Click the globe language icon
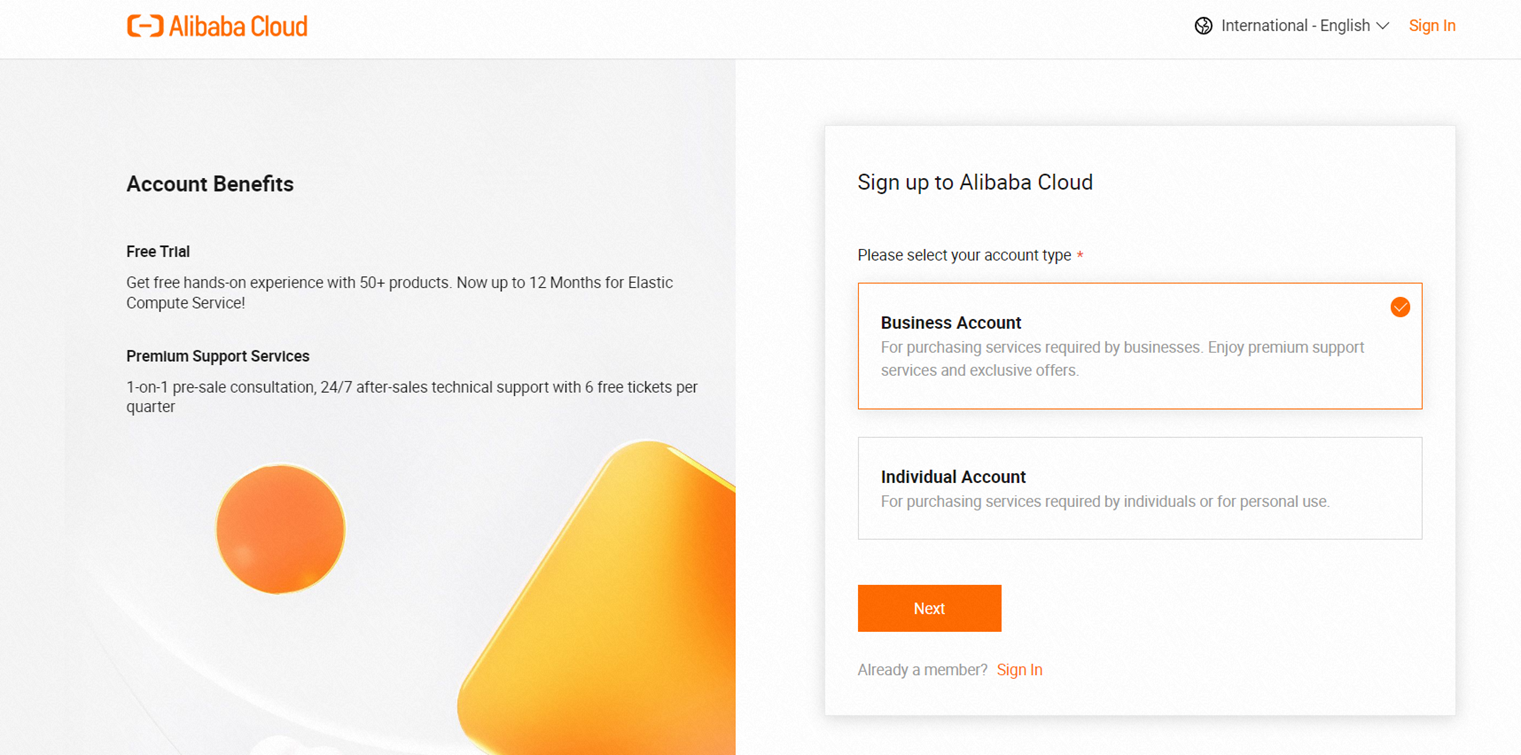This screenshot has height=755, width=1521. 1203,26
